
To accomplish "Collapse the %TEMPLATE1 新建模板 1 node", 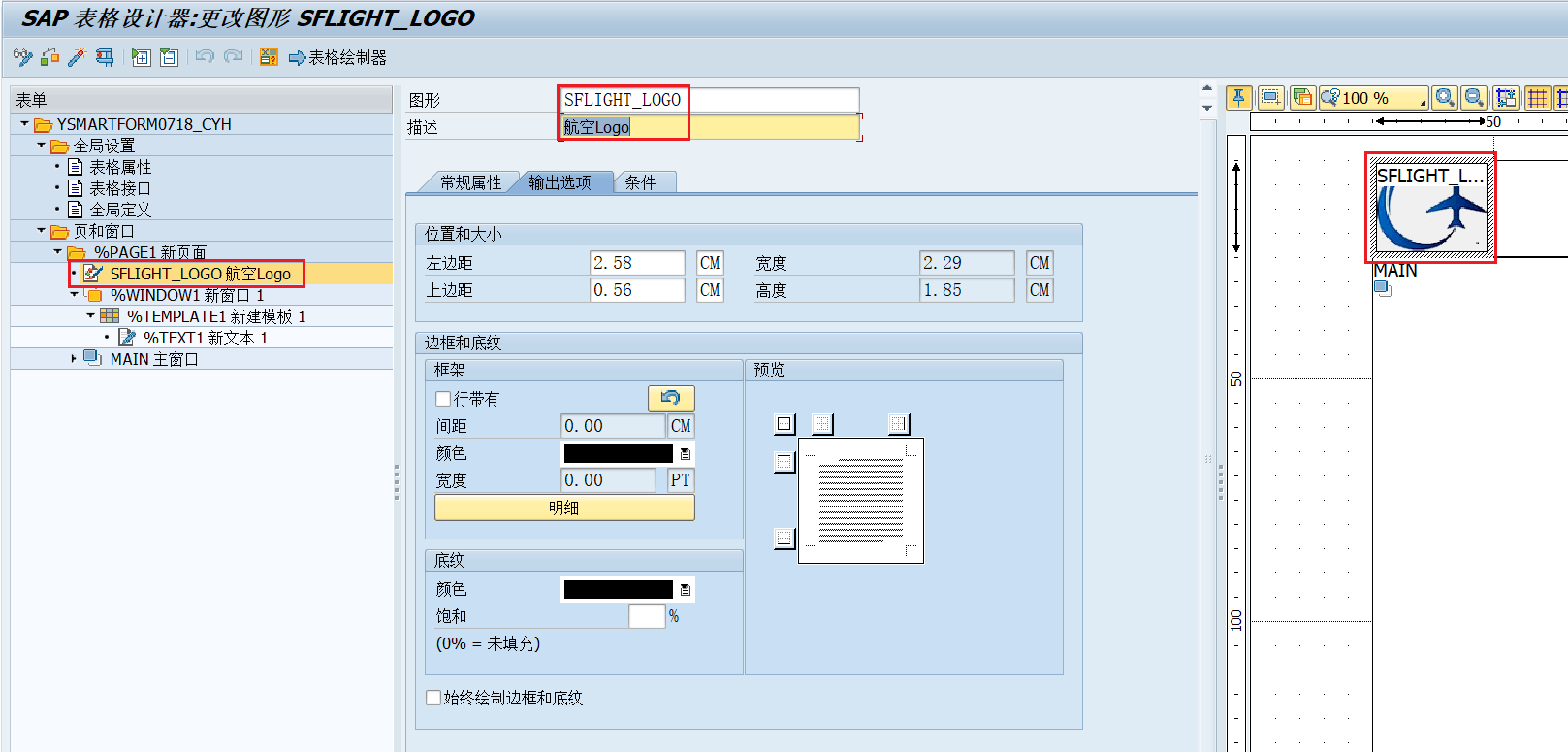I will [x=91, y=315].
